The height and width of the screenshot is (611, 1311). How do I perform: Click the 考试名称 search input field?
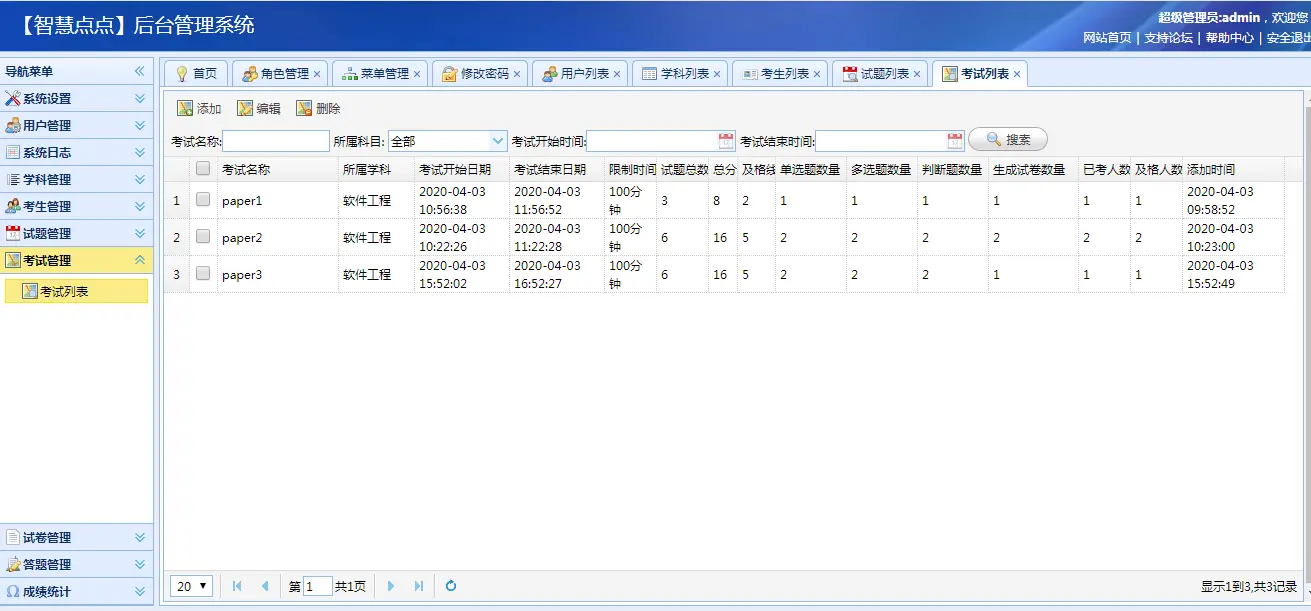coord(276,141)
